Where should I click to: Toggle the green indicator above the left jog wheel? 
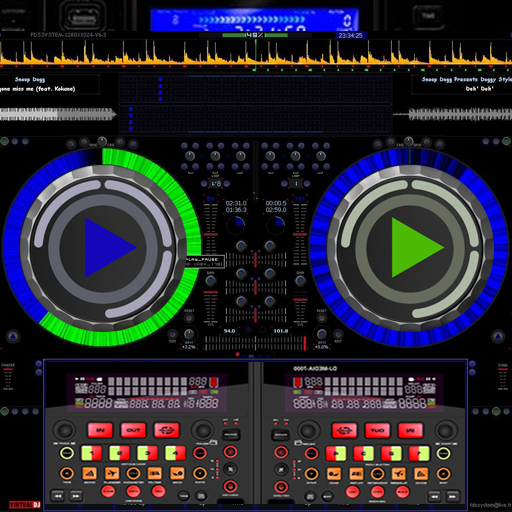[4, 142]
